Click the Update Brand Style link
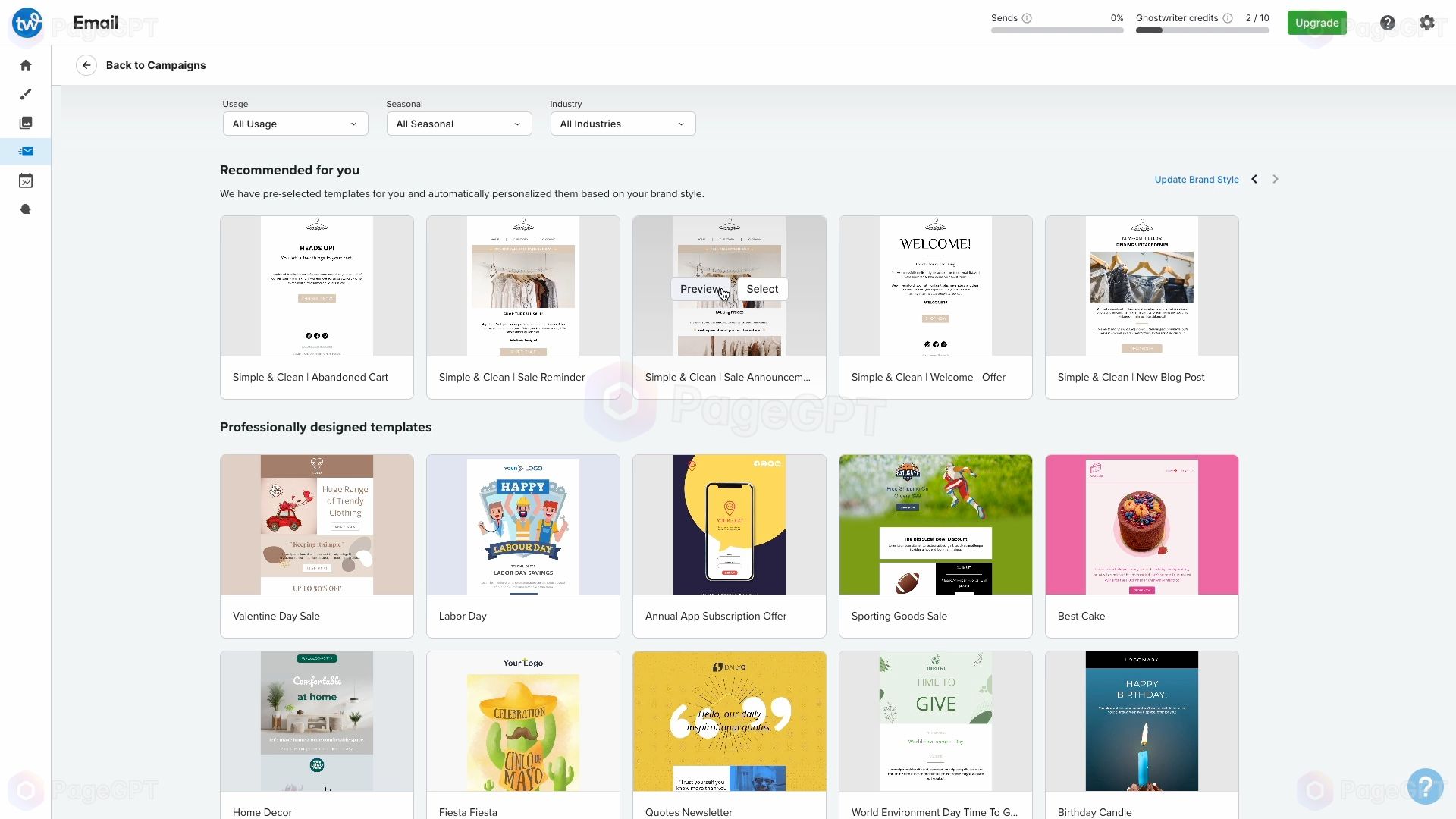The width and height of the screenshot is (1456, 819). [x=1196, y=179]
